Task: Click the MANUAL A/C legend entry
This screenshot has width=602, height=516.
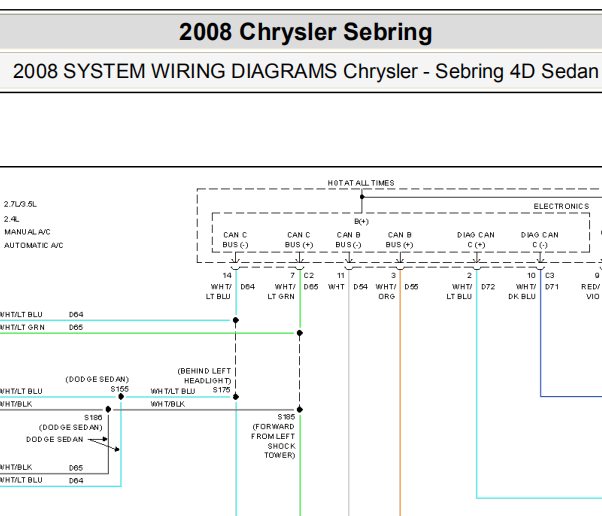Action: coord(27,232)
